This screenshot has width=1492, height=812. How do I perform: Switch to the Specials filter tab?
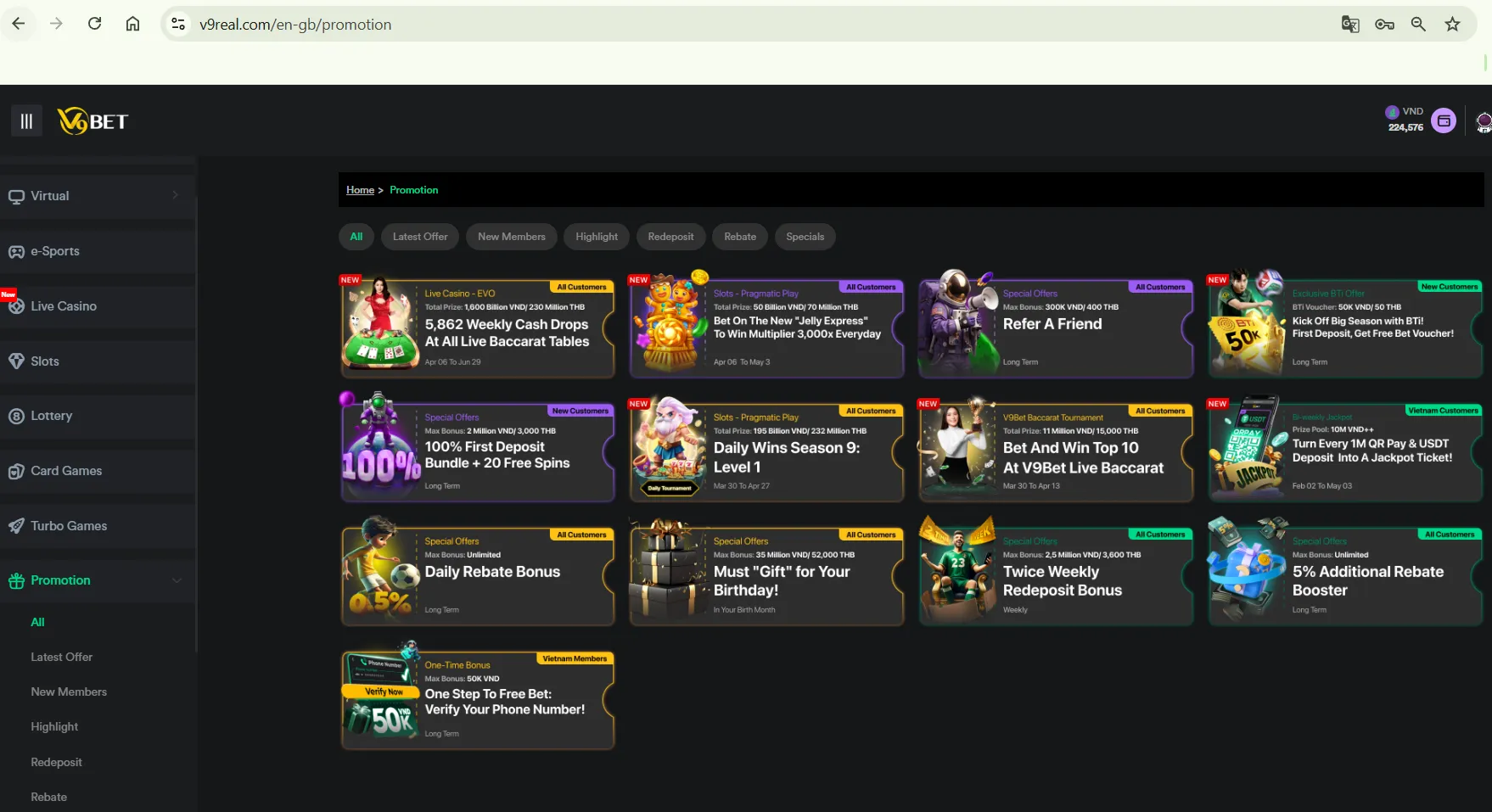[x=804, y=236]
